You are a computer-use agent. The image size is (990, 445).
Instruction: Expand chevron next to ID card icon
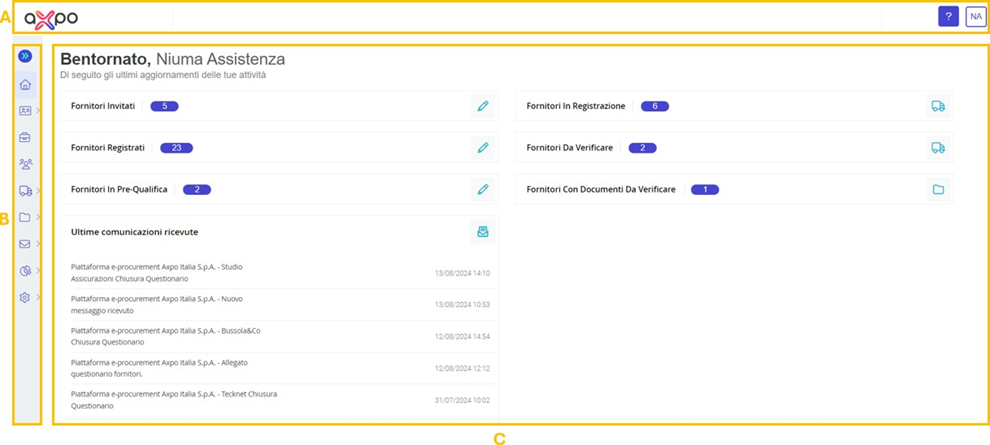[38, 111]
